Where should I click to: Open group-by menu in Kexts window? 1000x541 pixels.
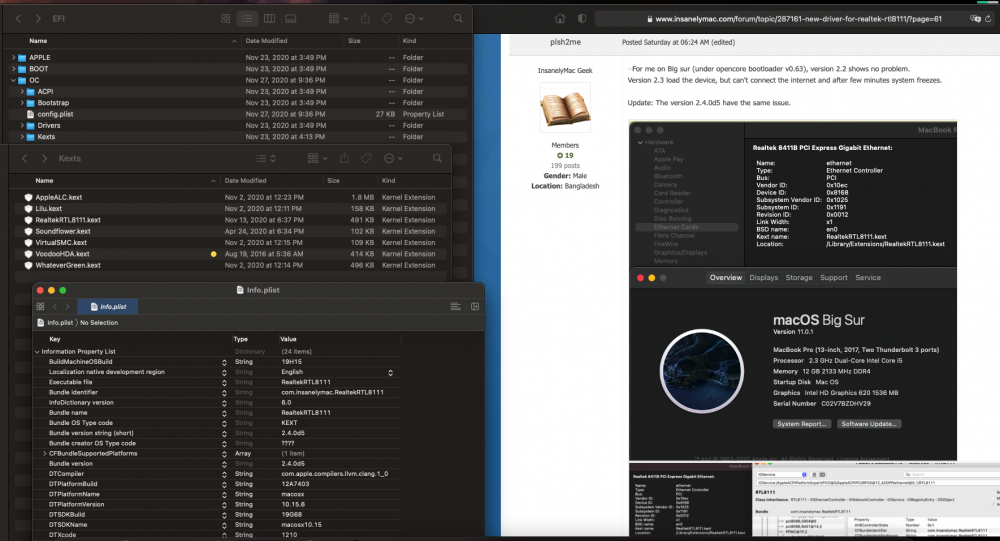[318, 158]
